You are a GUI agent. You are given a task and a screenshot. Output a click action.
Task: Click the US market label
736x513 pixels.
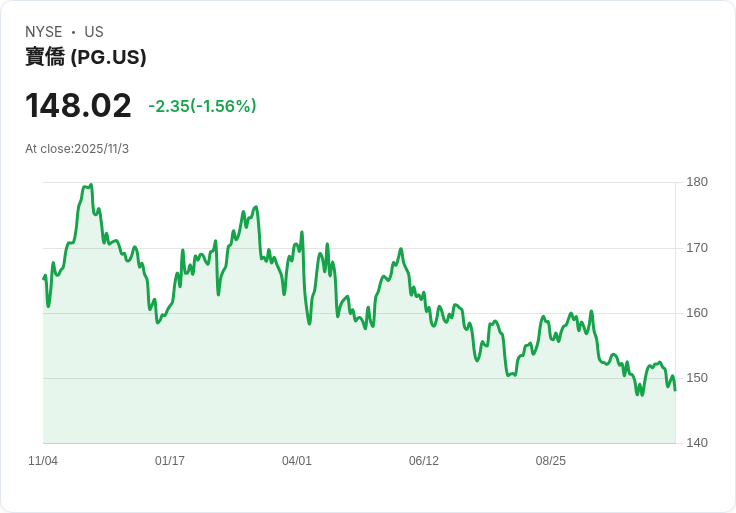[94, 32]
